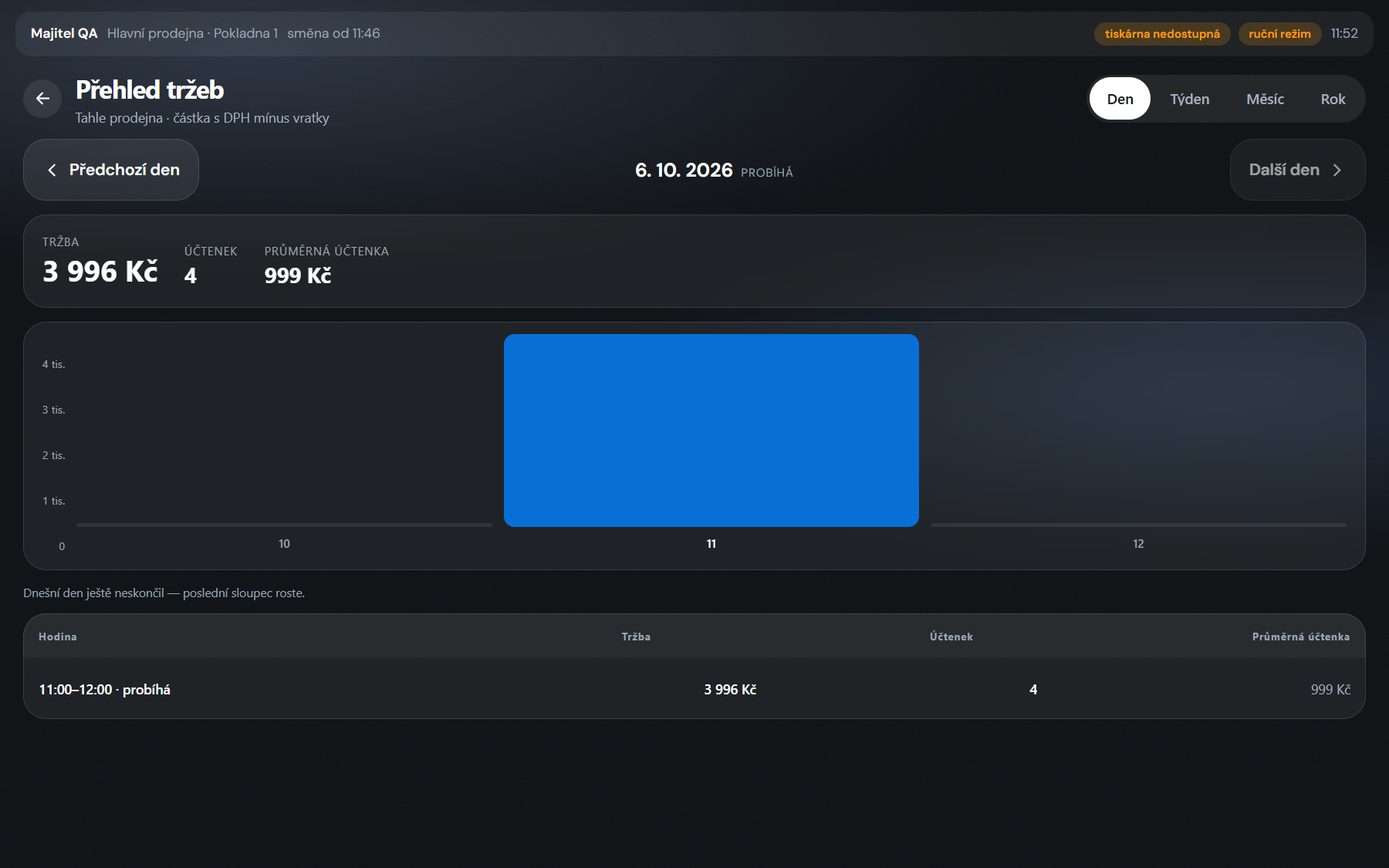Click the right chevron in Další den
This screenshot has height=868, width=1389.
coord(1337,170)
